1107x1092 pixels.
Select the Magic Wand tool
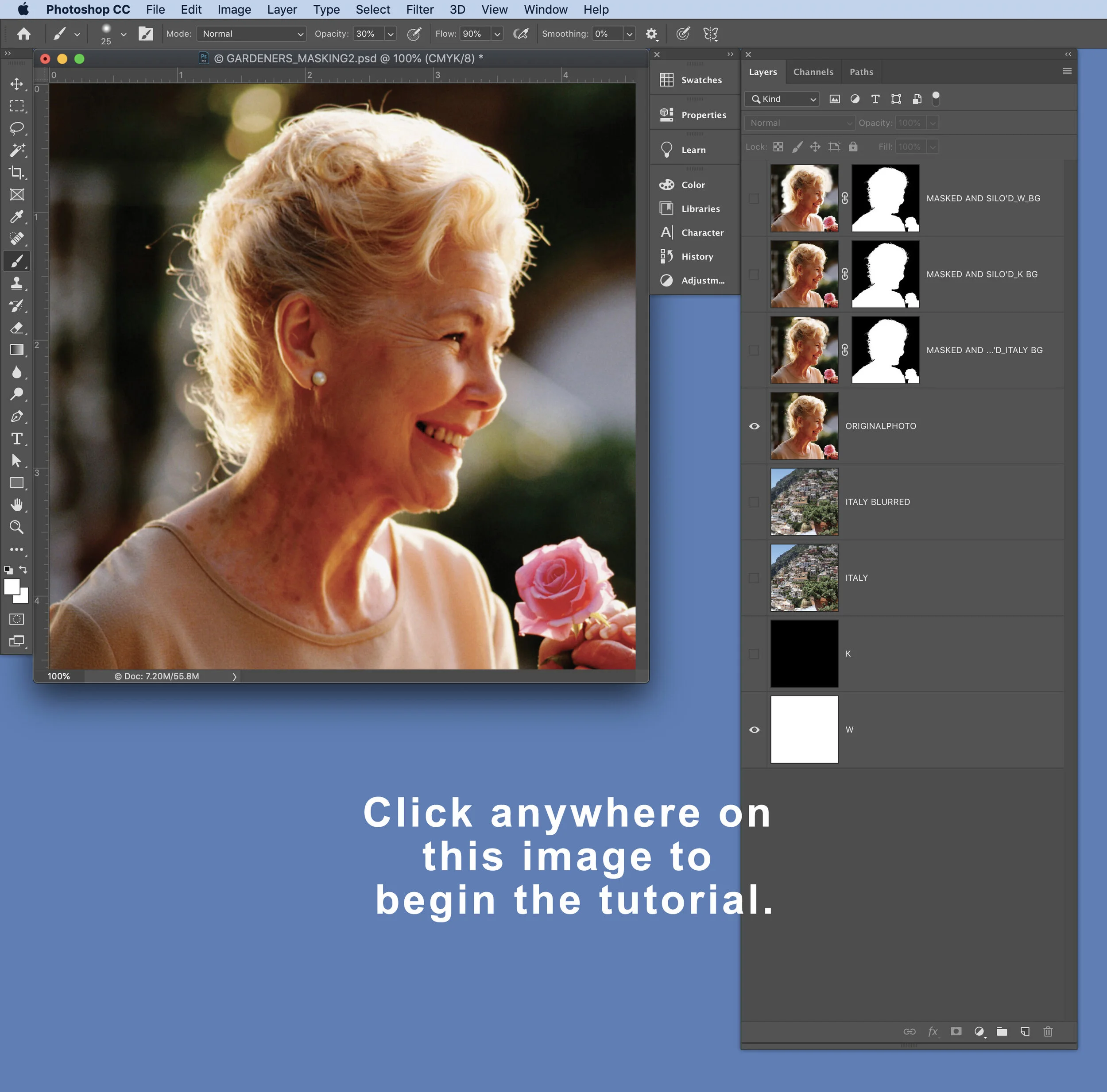click(17, 150)
